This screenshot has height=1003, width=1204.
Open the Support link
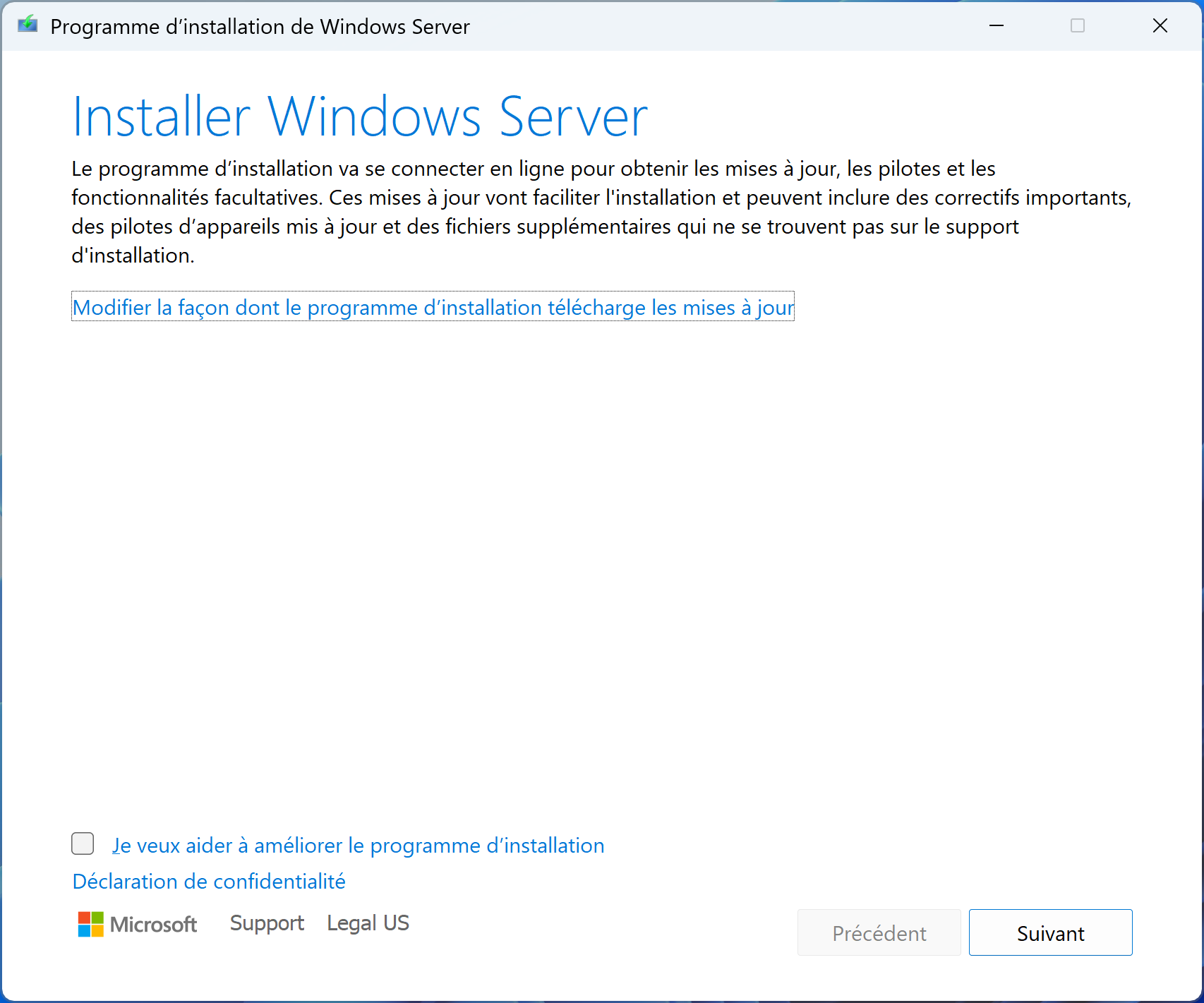pos(267,923)
